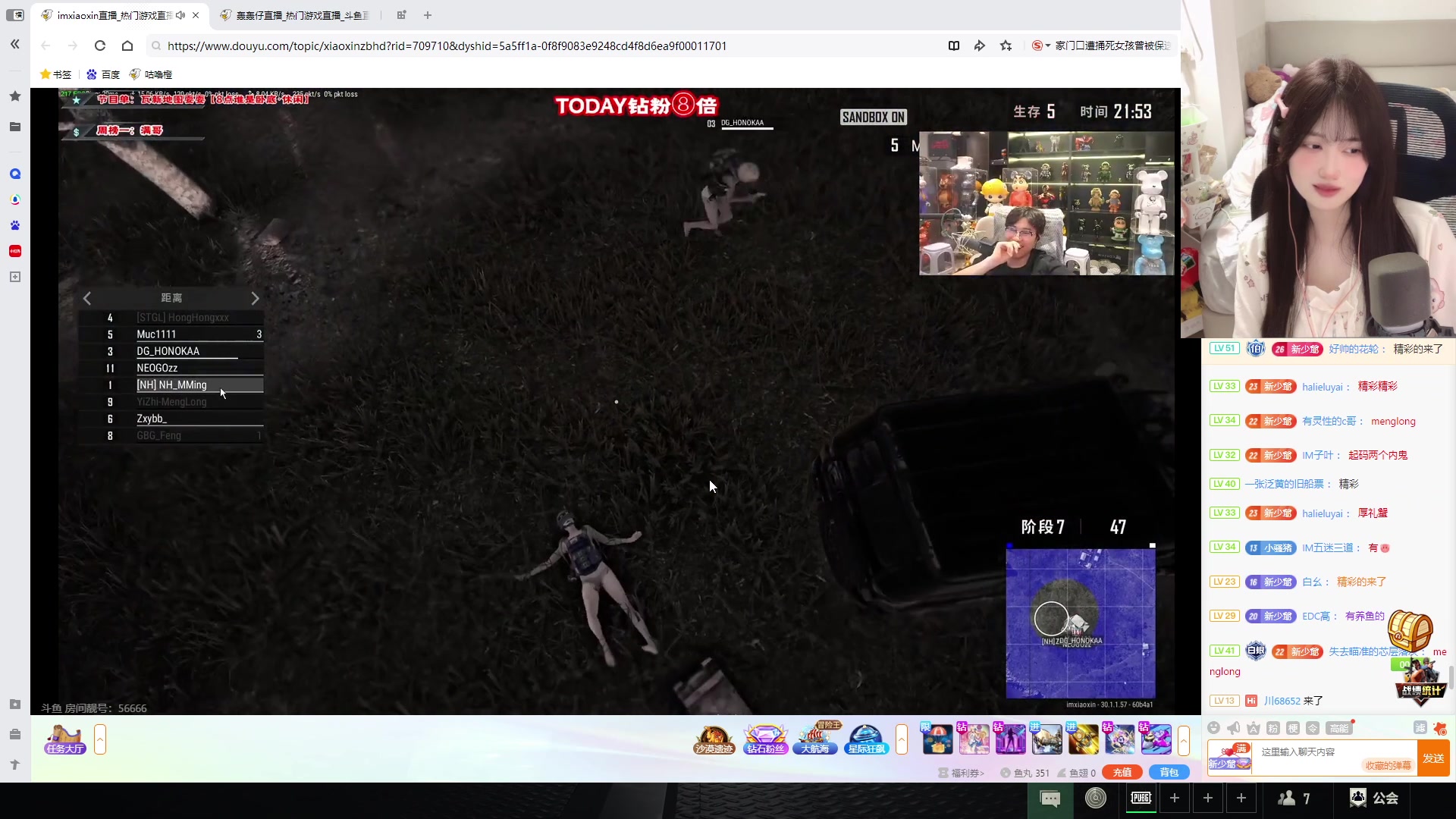The height and width of the screenshot is (819, 1456).
Task: Go to the browser home page
Action: (127, 45)
